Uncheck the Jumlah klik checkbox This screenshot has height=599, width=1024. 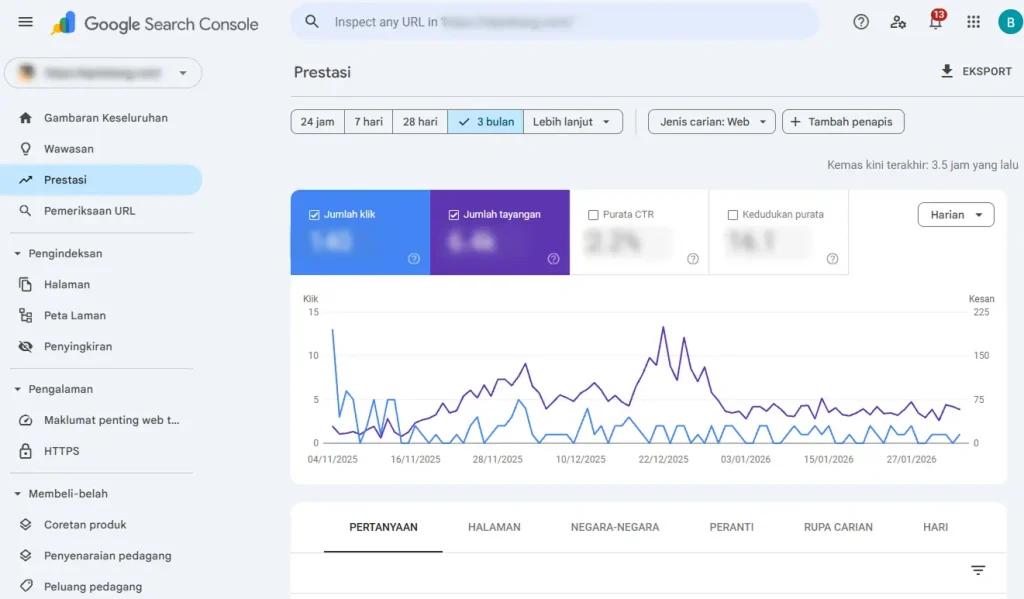[x=315, y=215]
